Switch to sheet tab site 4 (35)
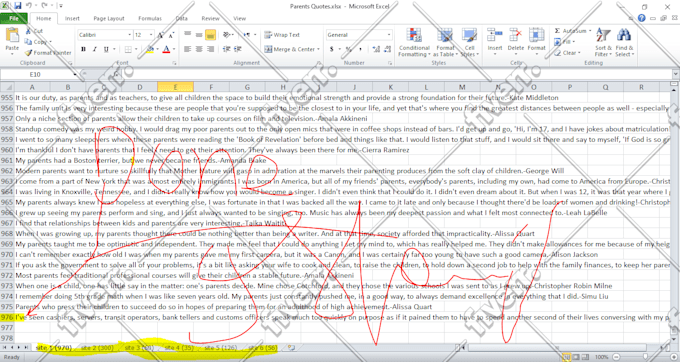 [x=179, y=348]
